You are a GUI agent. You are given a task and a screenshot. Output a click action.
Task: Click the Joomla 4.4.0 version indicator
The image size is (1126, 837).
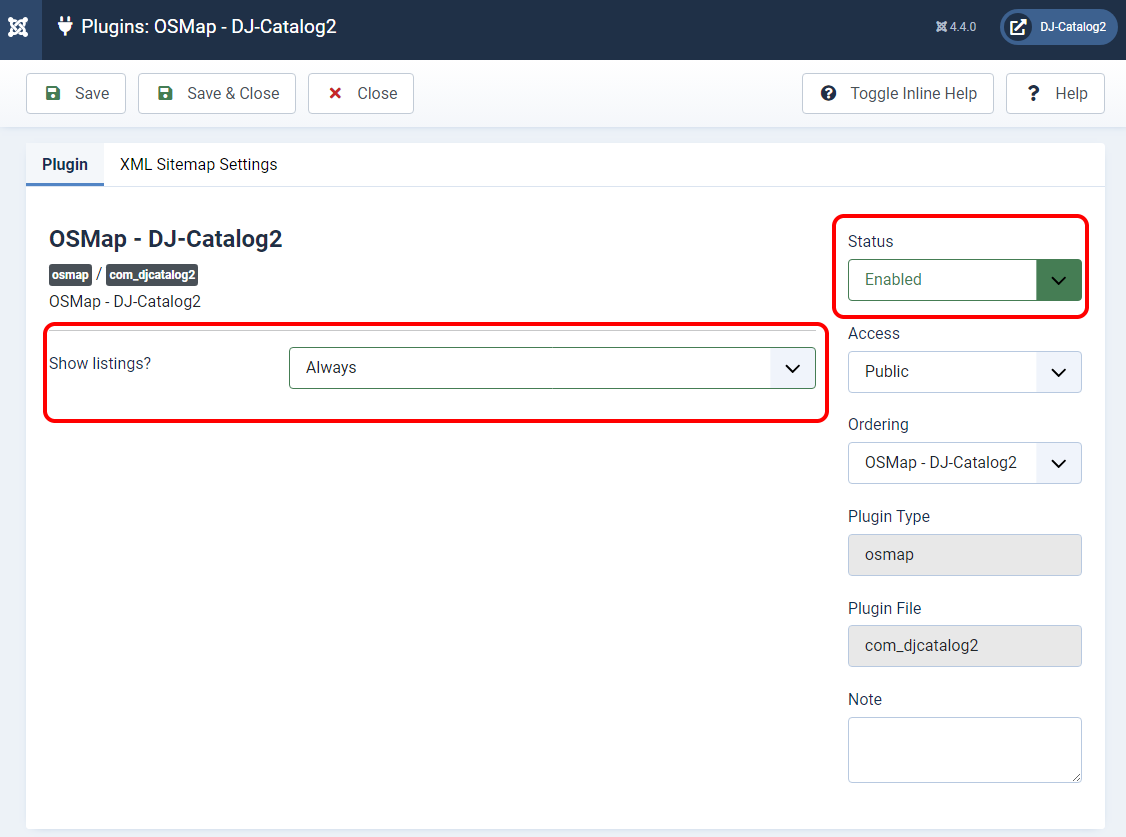pyautogui.click(x=956, y=27)
